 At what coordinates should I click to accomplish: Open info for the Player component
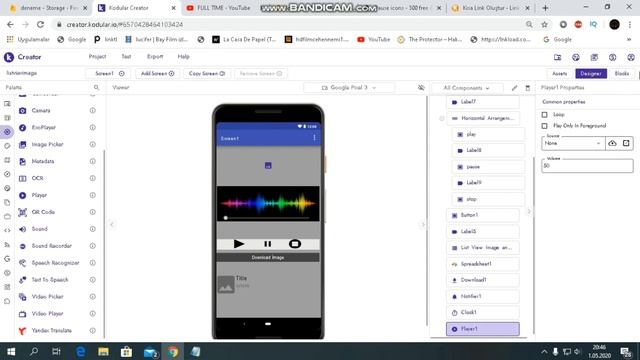coord(93,195)
